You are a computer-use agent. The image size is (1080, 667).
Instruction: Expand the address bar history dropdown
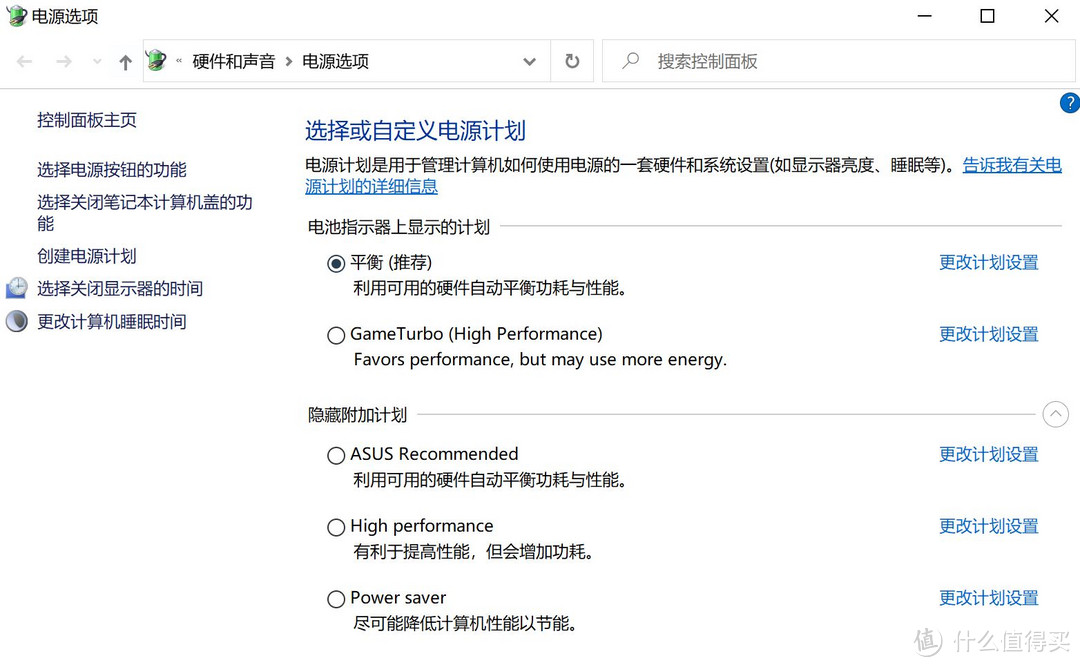coord(529,62)
